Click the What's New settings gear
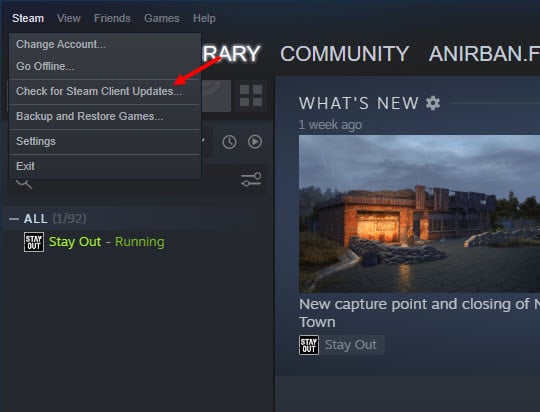 [433, 103]
